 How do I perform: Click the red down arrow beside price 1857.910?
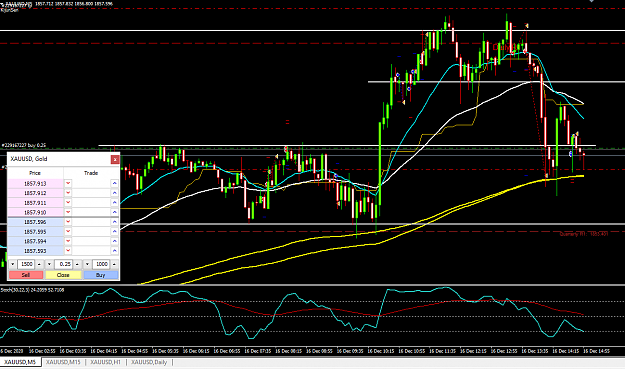pyautogui.click(x=68, y=212)
